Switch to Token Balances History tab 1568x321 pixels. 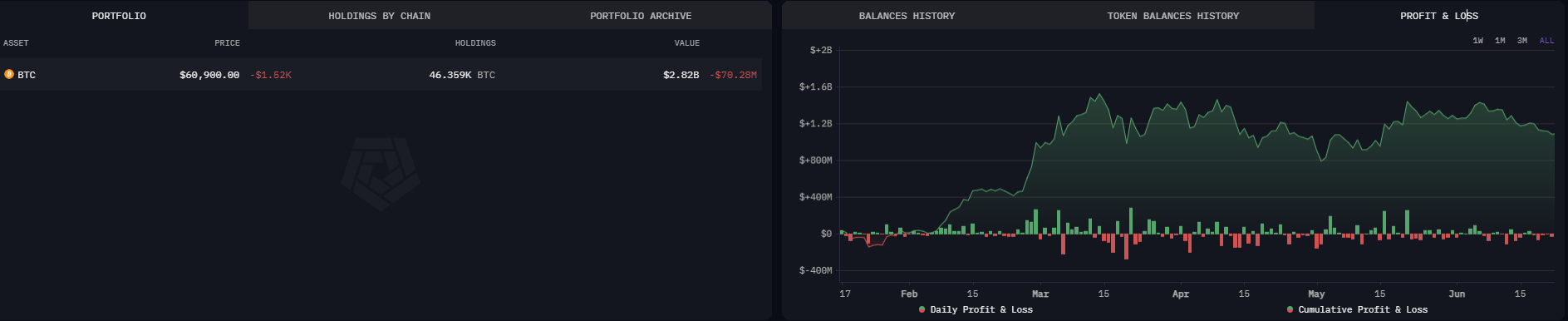[x=1172, y=16]
